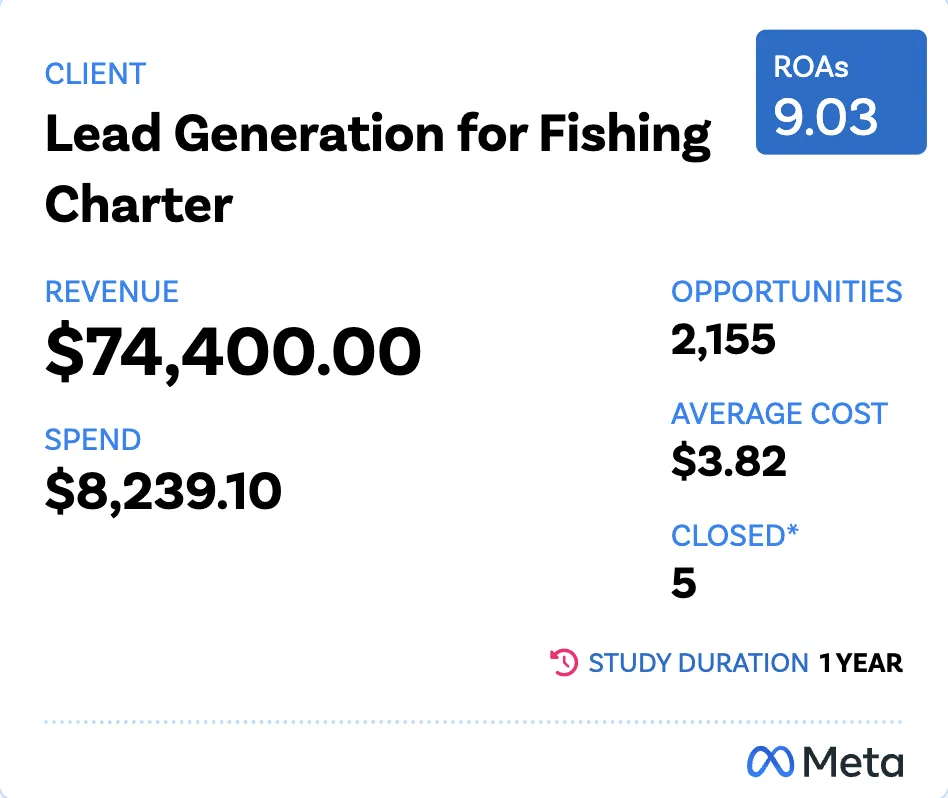Click the OPPORTUNITIES label
This screenshot has height=798, width=948.
(x=787, y=292)
